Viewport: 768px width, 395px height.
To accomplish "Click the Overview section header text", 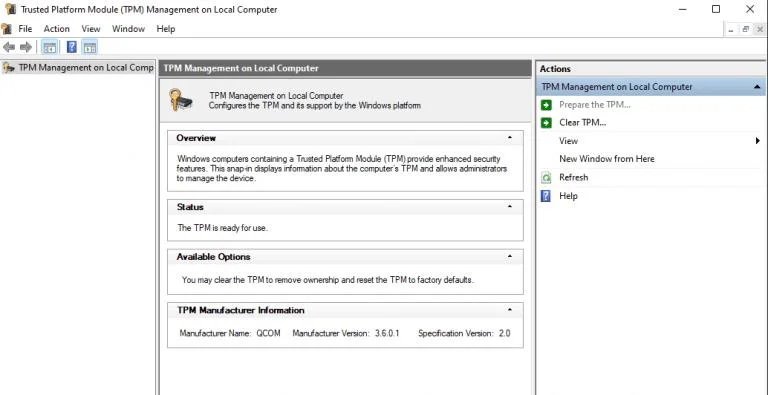I will (196, 138).
